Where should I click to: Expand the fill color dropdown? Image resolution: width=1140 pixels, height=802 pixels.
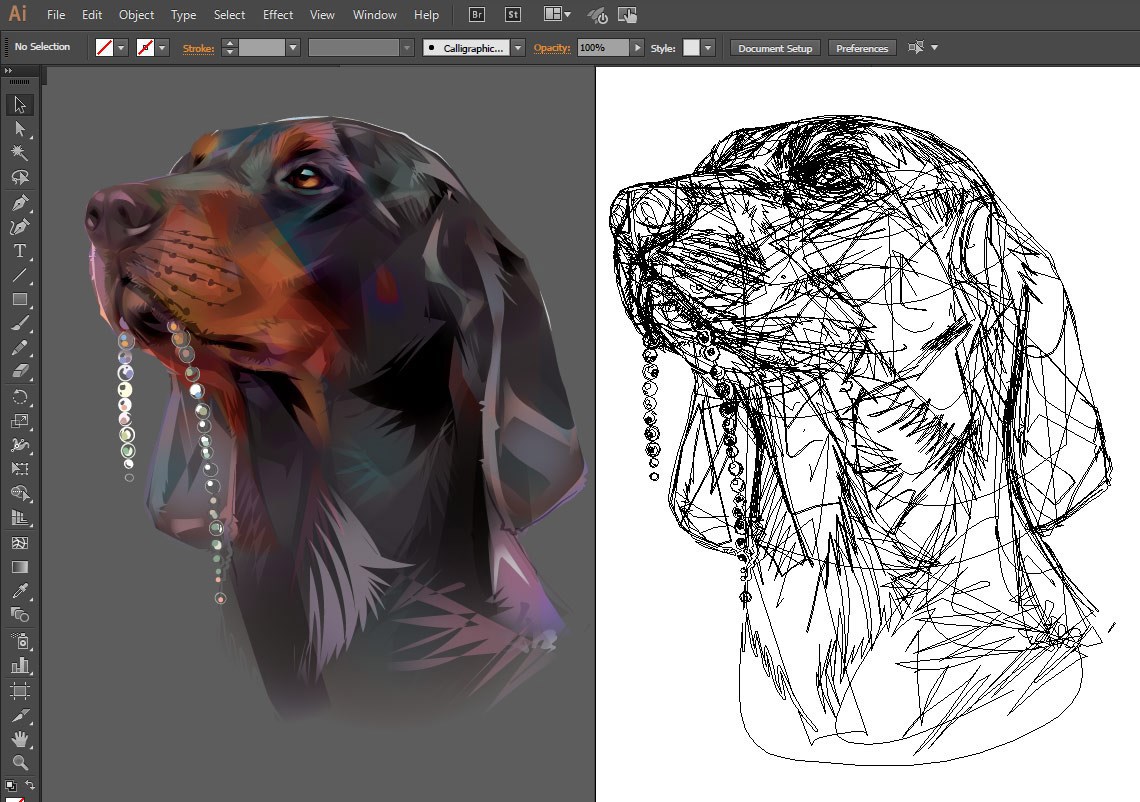121,48
